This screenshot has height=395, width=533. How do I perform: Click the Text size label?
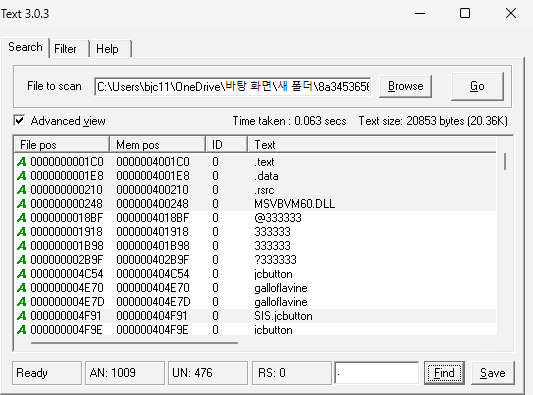[x=433, y=121]
